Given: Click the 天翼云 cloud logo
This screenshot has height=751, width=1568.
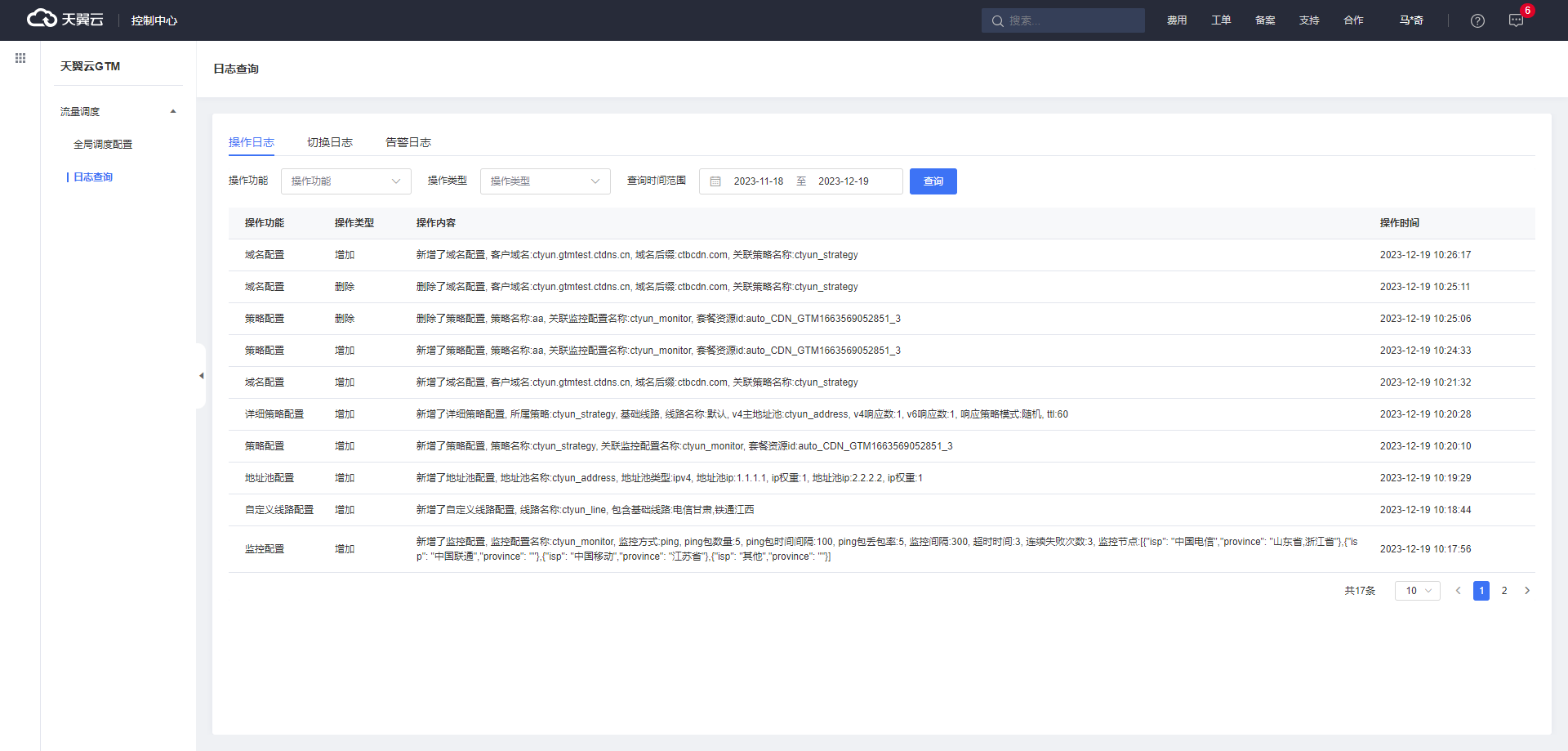Looking at the screenshot, I should 65,19.
